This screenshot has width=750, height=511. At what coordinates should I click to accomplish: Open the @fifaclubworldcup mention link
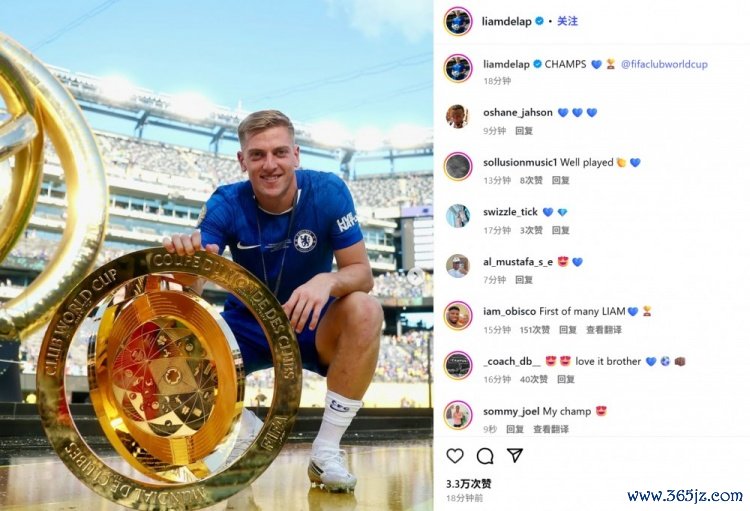664,64
